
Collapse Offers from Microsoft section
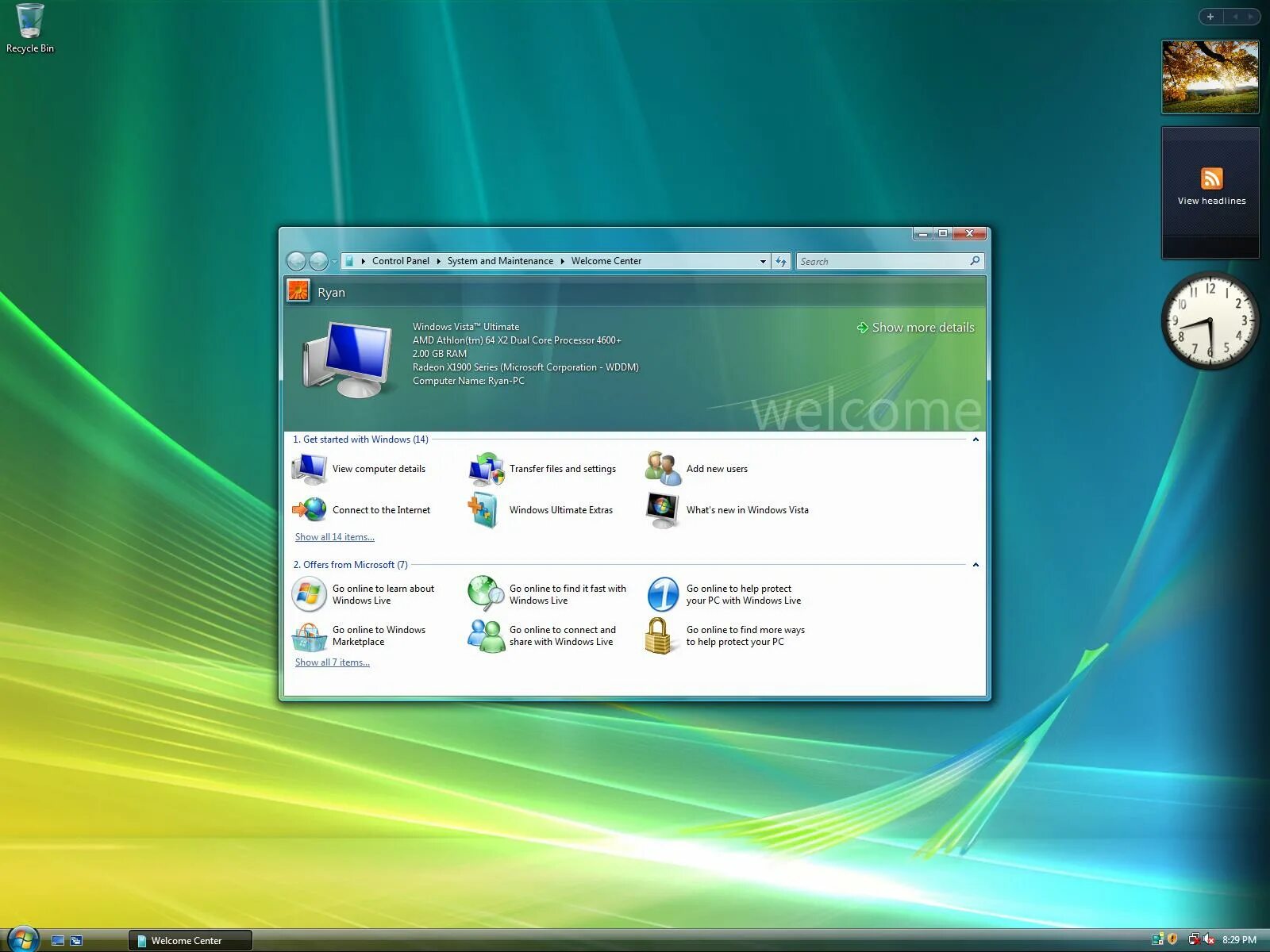click(x=976, y=565)
